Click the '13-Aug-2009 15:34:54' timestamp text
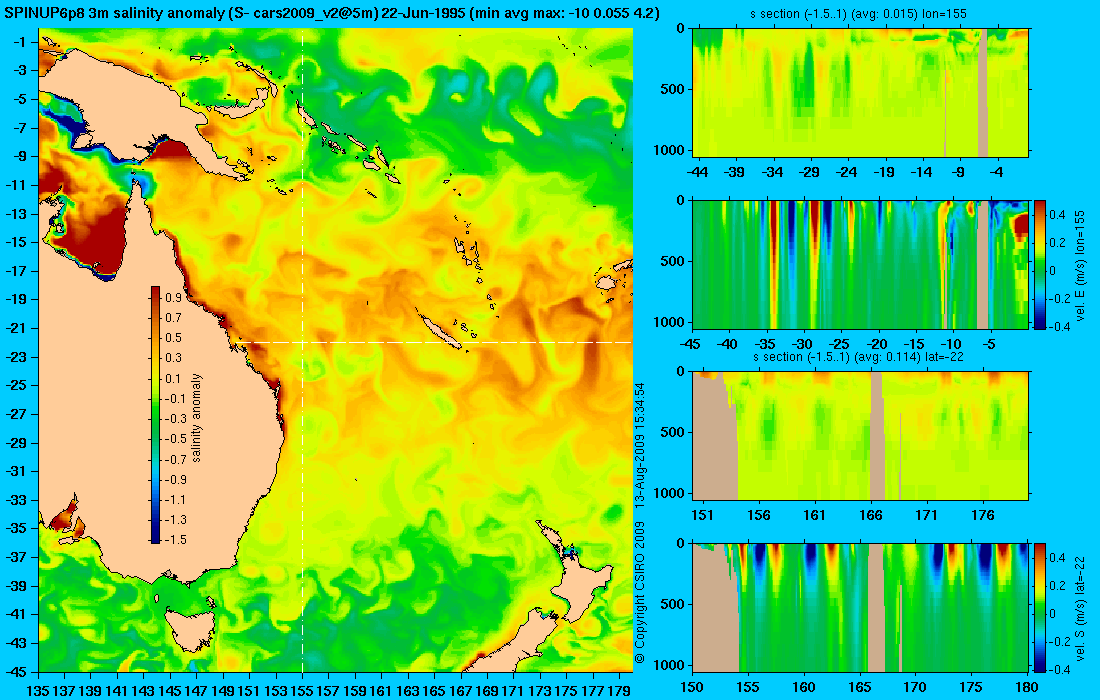This screenshot has height=700, width=1100. (639, 445)
